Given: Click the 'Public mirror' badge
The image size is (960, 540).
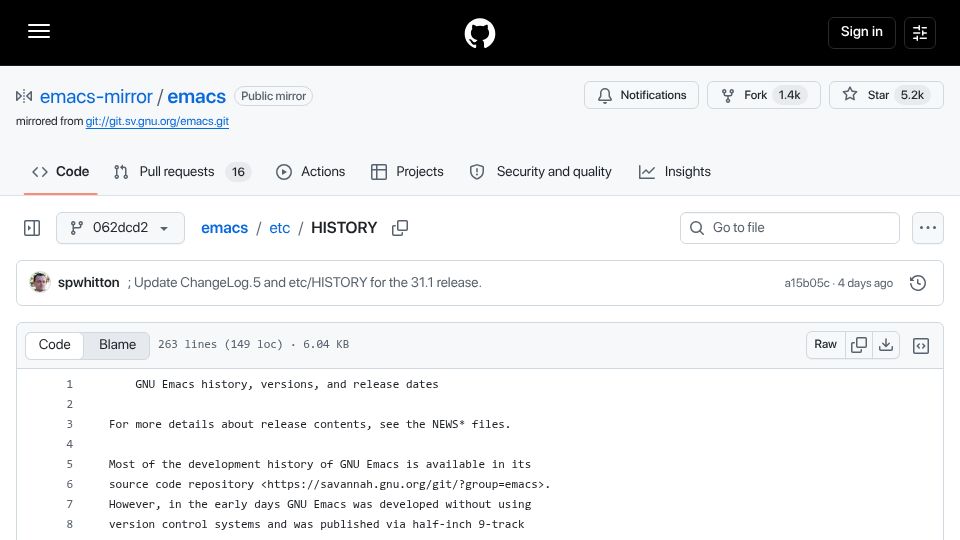Looking at the screenshot, I should (273, 96).
